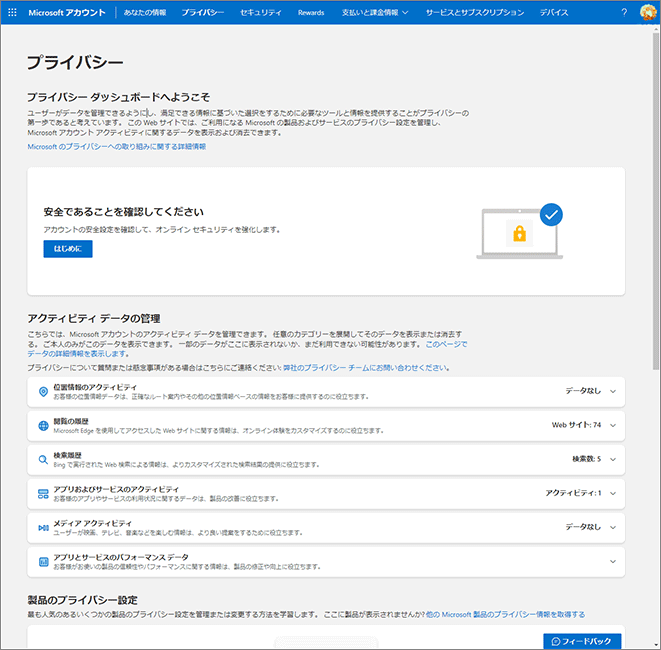
Task: Open このページでデータの詳細情報 link
Action: click(x=247, y=349)
